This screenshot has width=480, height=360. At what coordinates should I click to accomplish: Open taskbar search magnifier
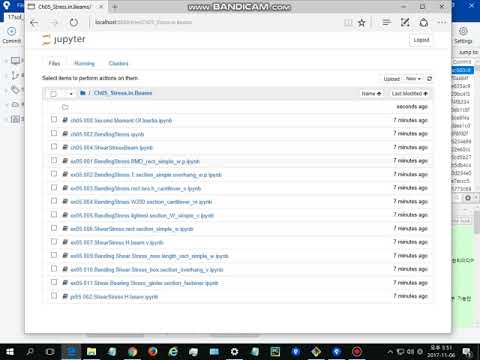pos(30,352)
